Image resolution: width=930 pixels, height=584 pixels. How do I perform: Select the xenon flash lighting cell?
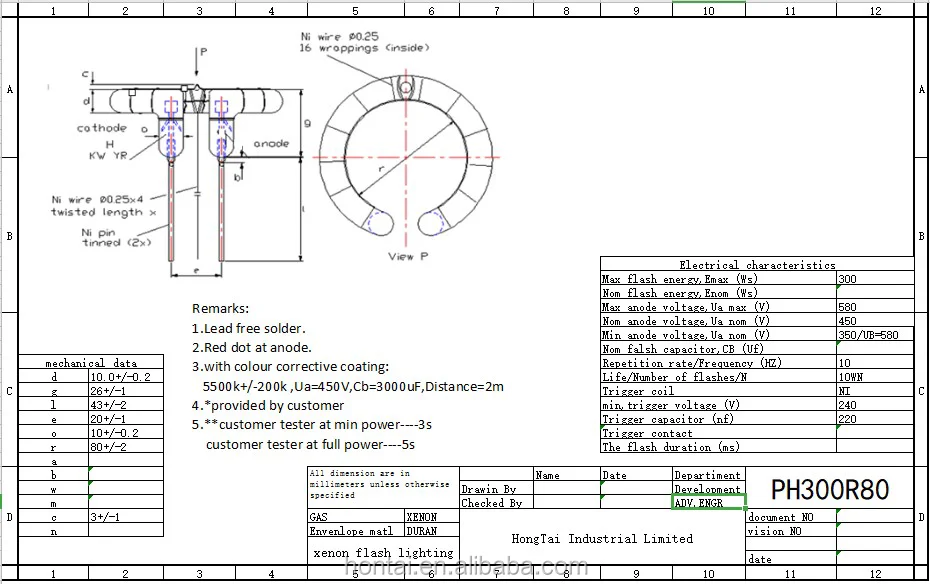tap(382, 552)
